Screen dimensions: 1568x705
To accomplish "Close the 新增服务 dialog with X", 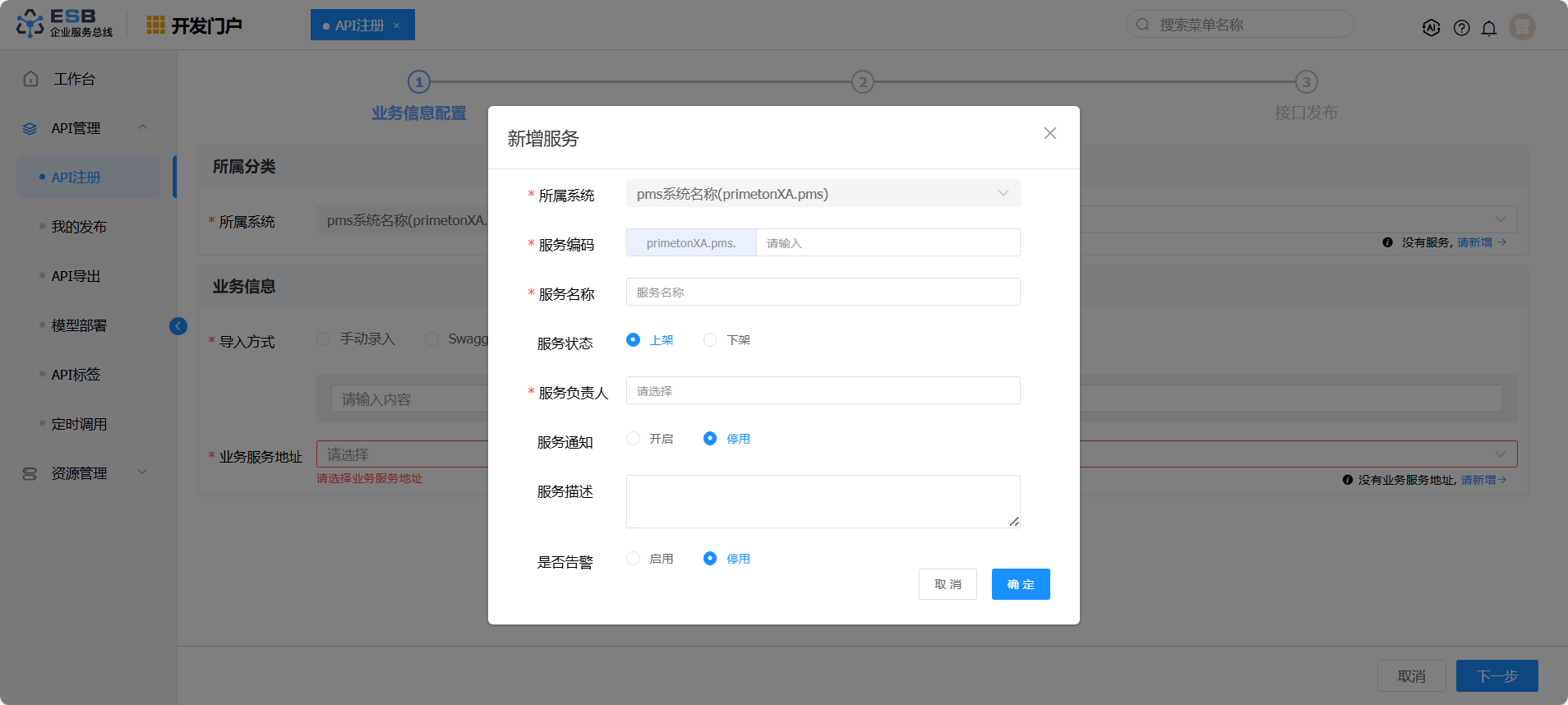I will coord(1049,133).
